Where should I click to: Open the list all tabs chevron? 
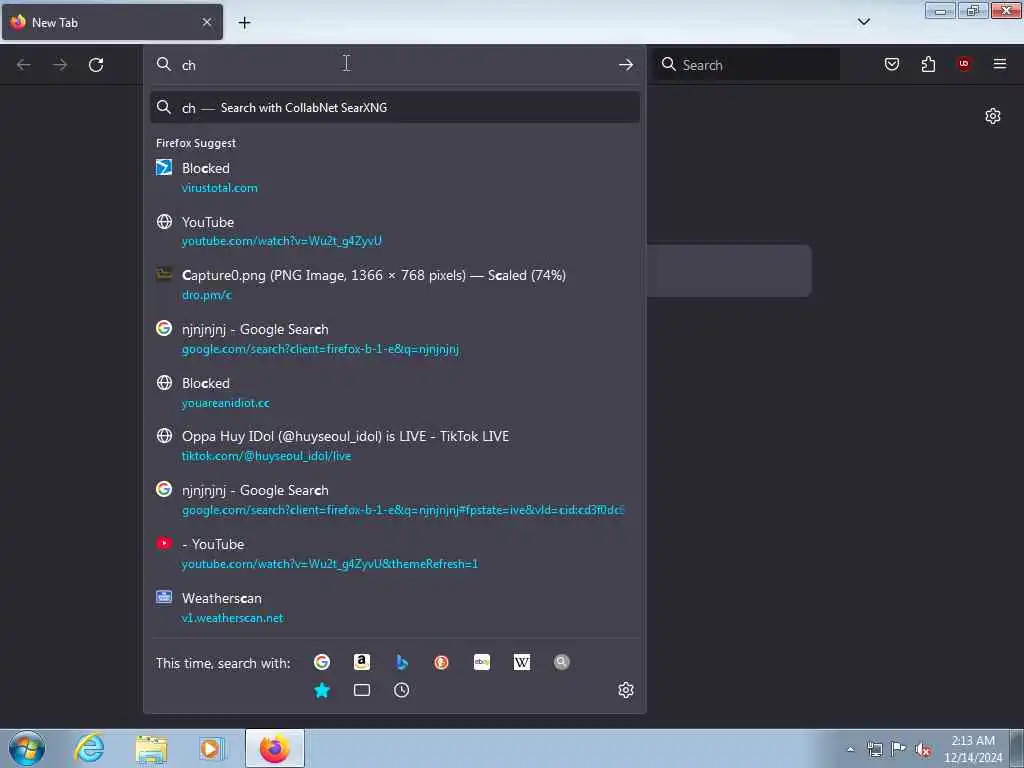[863, 22]
